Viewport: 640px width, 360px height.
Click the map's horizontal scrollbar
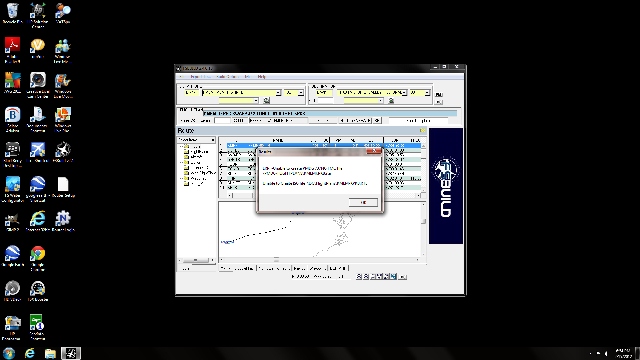[320, 260]
